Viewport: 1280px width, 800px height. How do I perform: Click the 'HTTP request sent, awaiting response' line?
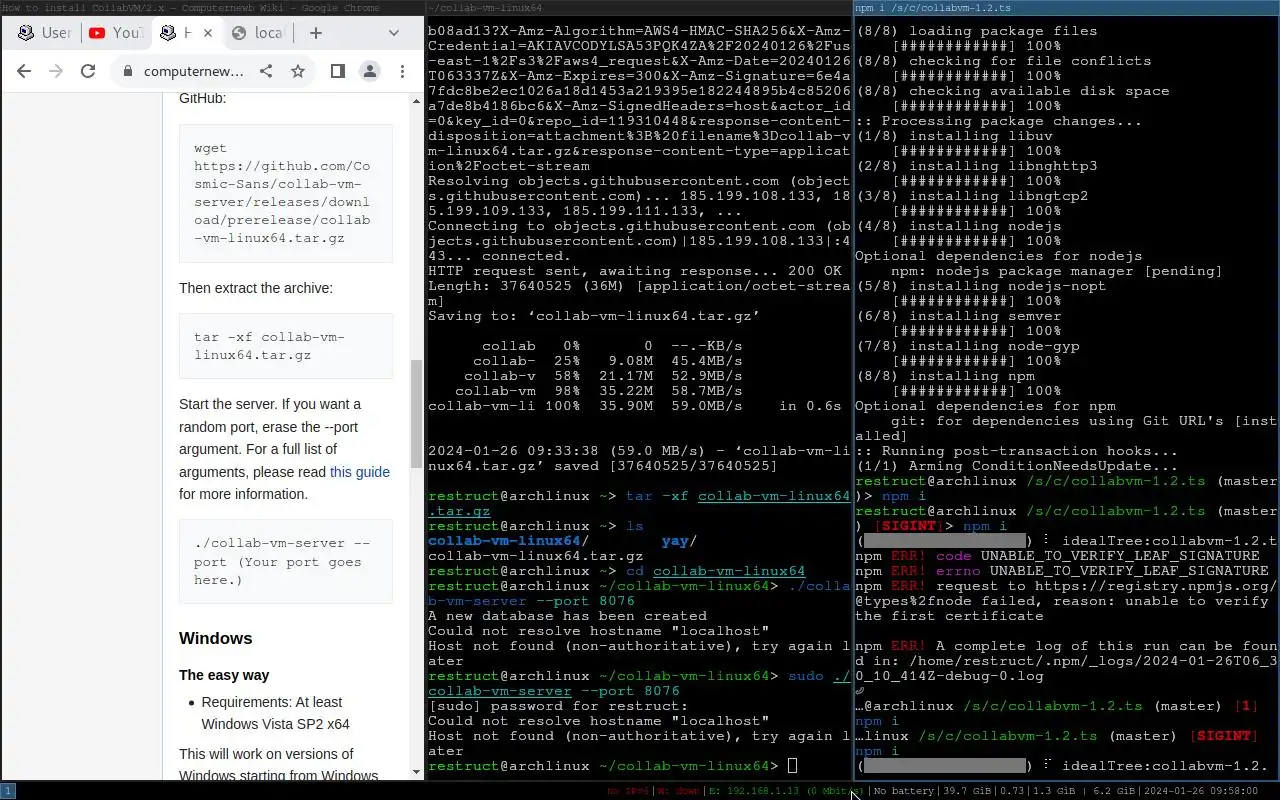[x=635, y=271]
